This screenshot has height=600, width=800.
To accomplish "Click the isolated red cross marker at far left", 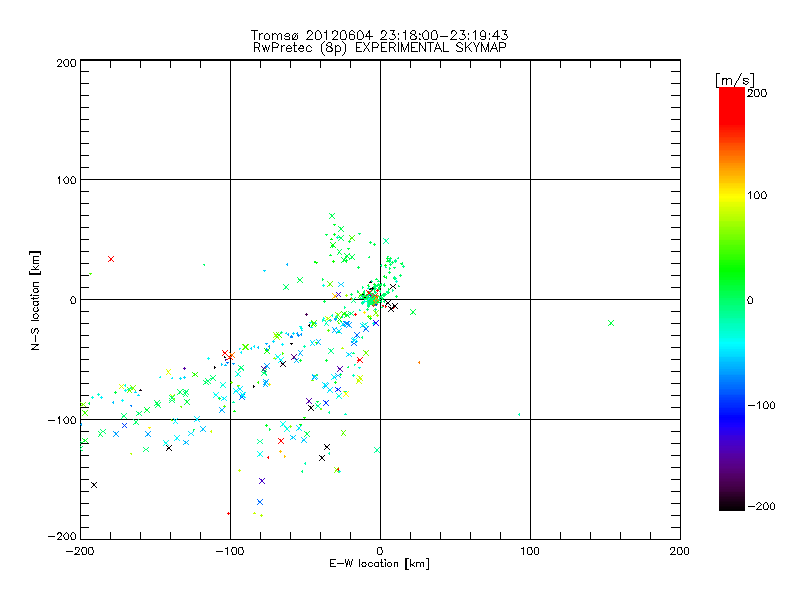I will (111, 259).
